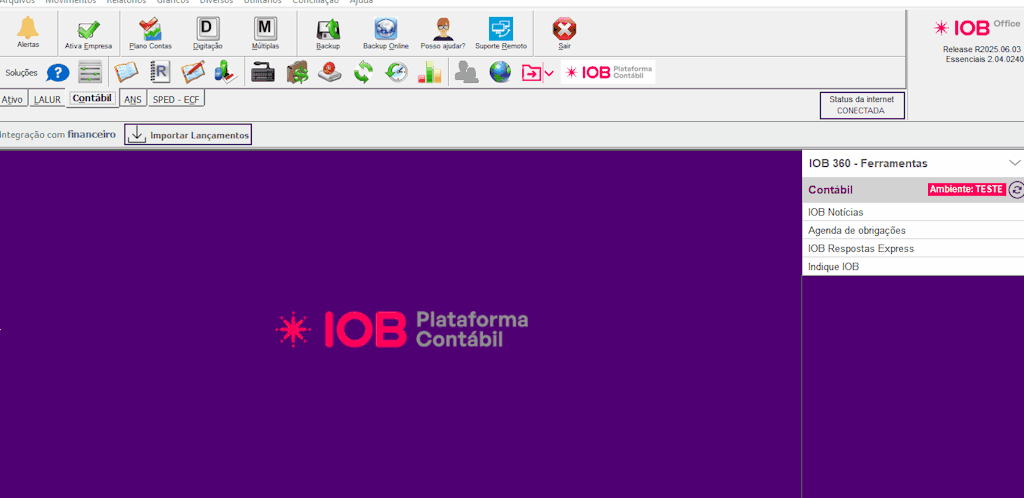Click the green refresh arrows icon

pyautogui.click(x=363, y=73)
